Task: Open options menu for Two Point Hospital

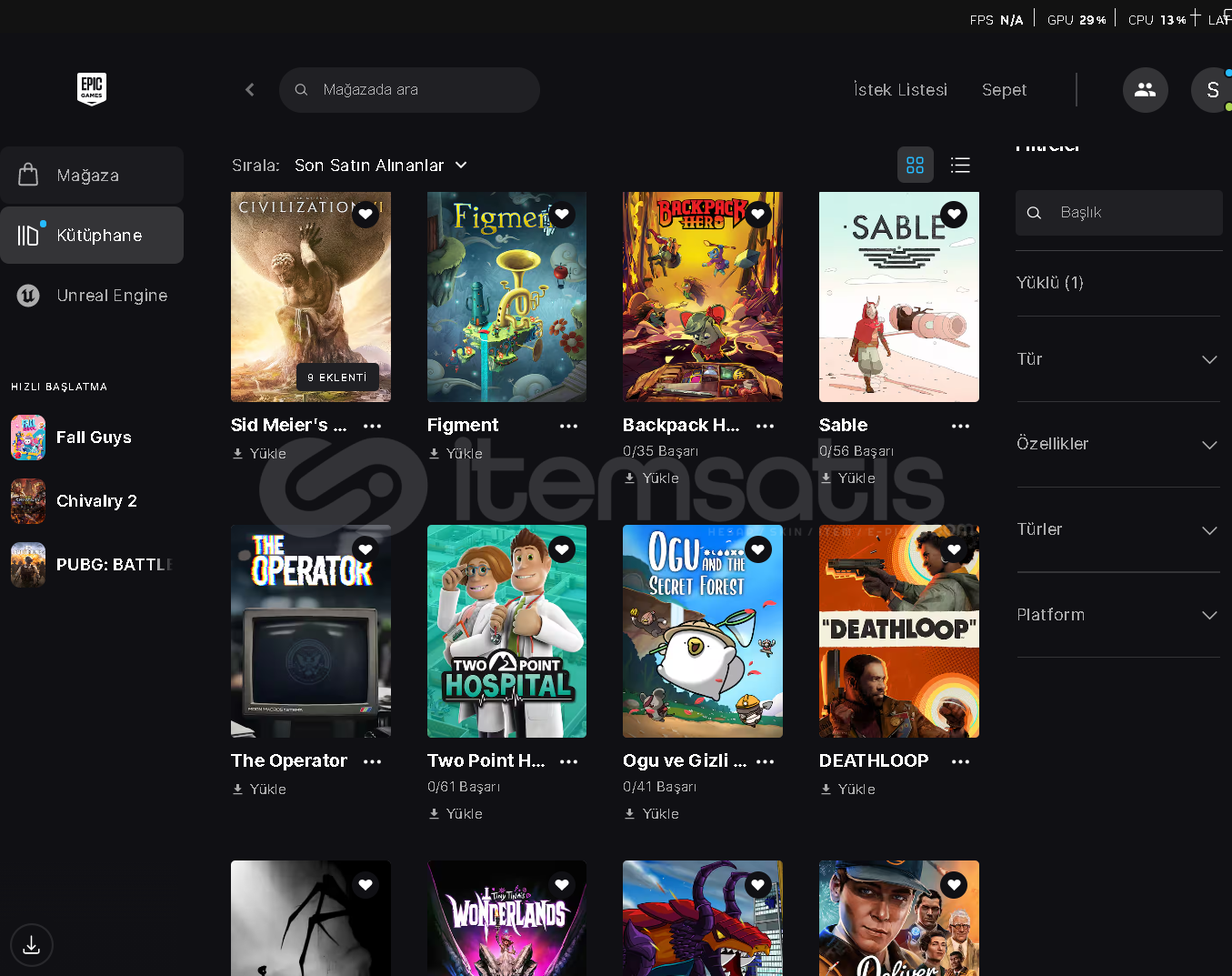Action: tap(569, 761)
